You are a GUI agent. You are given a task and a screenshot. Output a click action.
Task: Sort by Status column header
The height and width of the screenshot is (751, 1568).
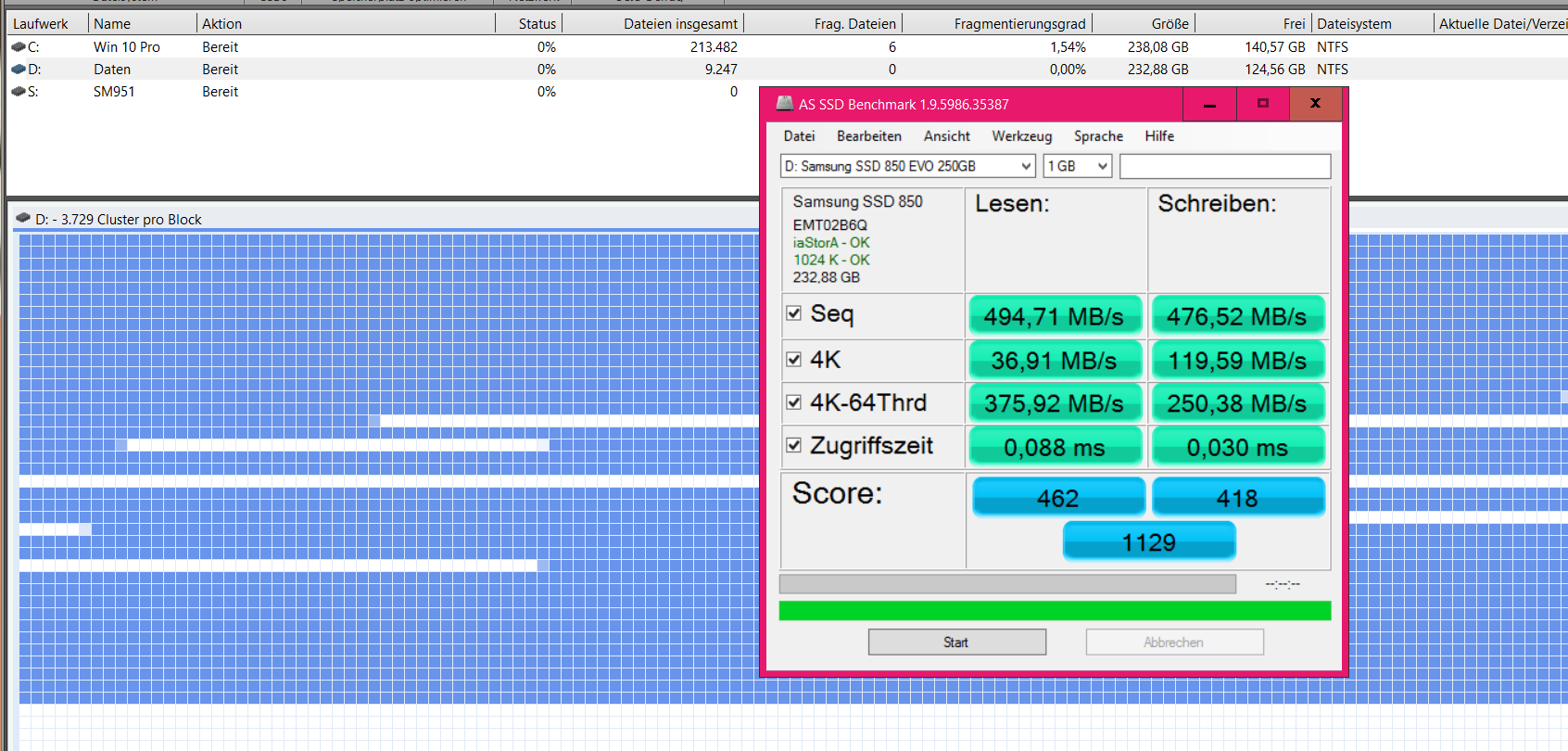click(x=528, y=23)
